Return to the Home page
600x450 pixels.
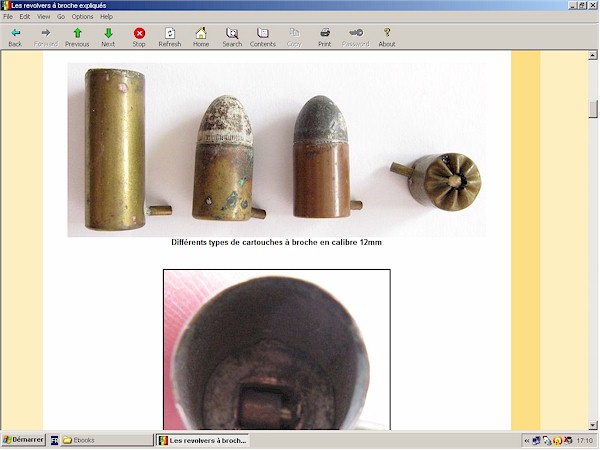point(201,38)
